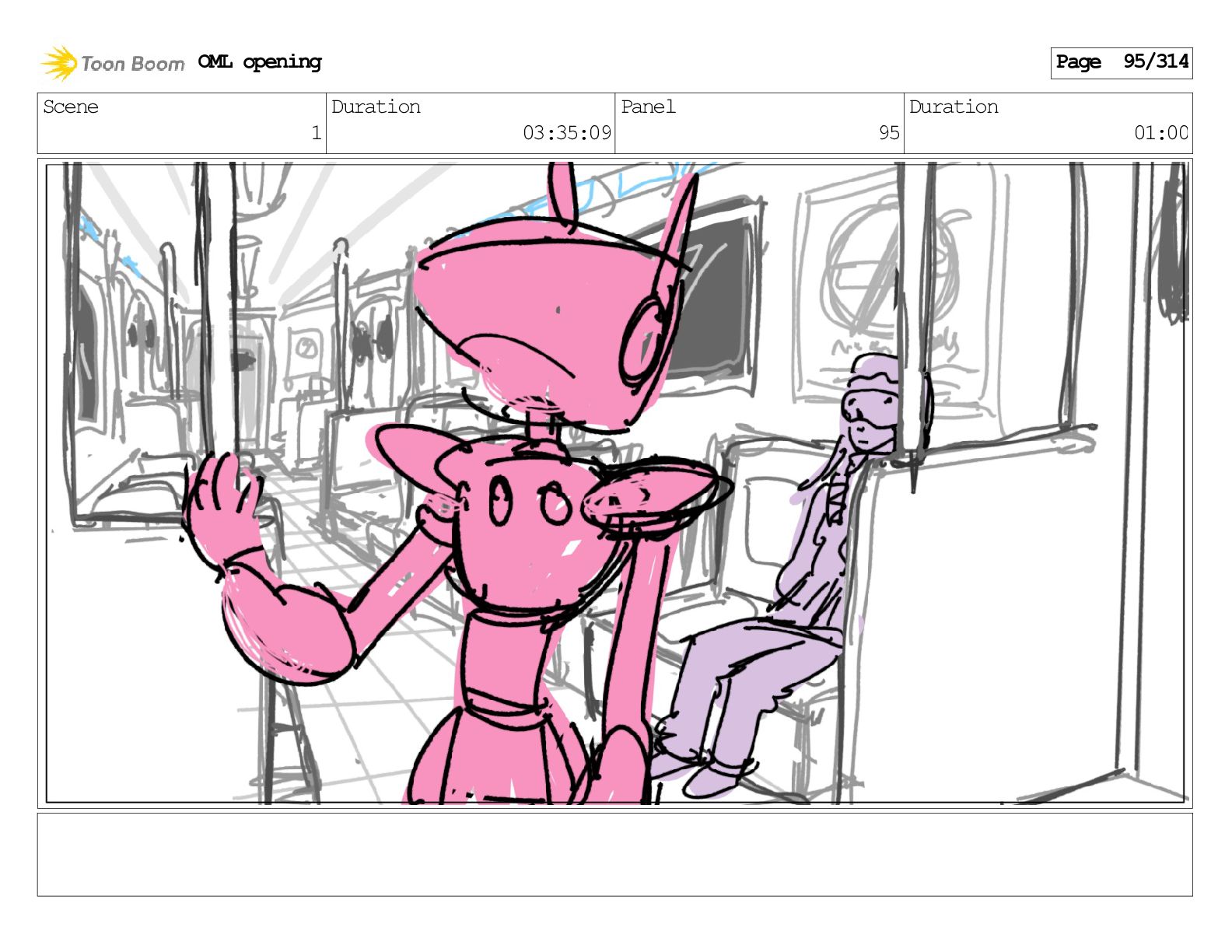Click the 'Page 95/314' indicator box
The width and height of the screenshot is (1232, 952).
(x=1121, y=62)
